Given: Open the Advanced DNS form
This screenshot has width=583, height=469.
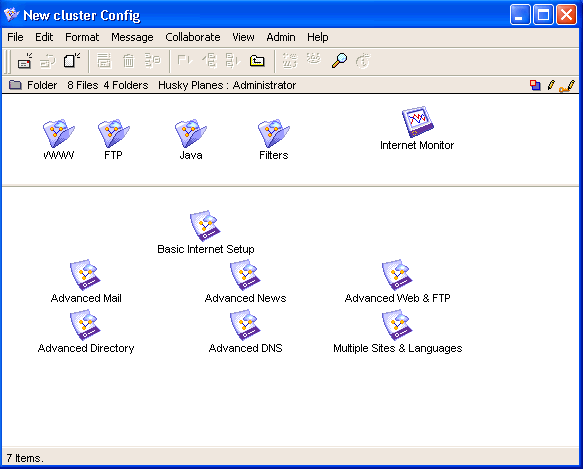Looking at the screenshot, I should click(245, 325).
